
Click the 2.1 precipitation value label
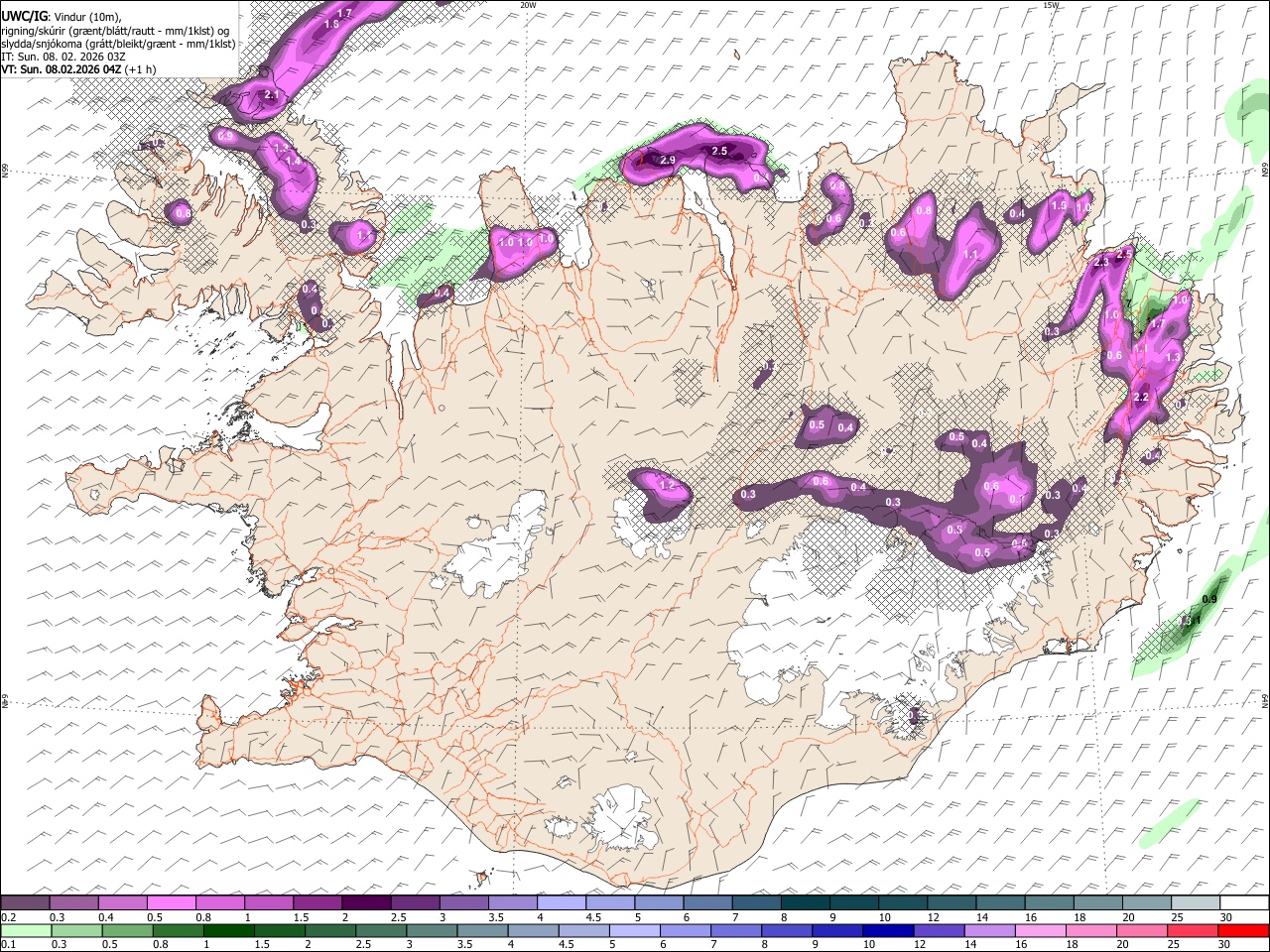click(x=272, y=95)
